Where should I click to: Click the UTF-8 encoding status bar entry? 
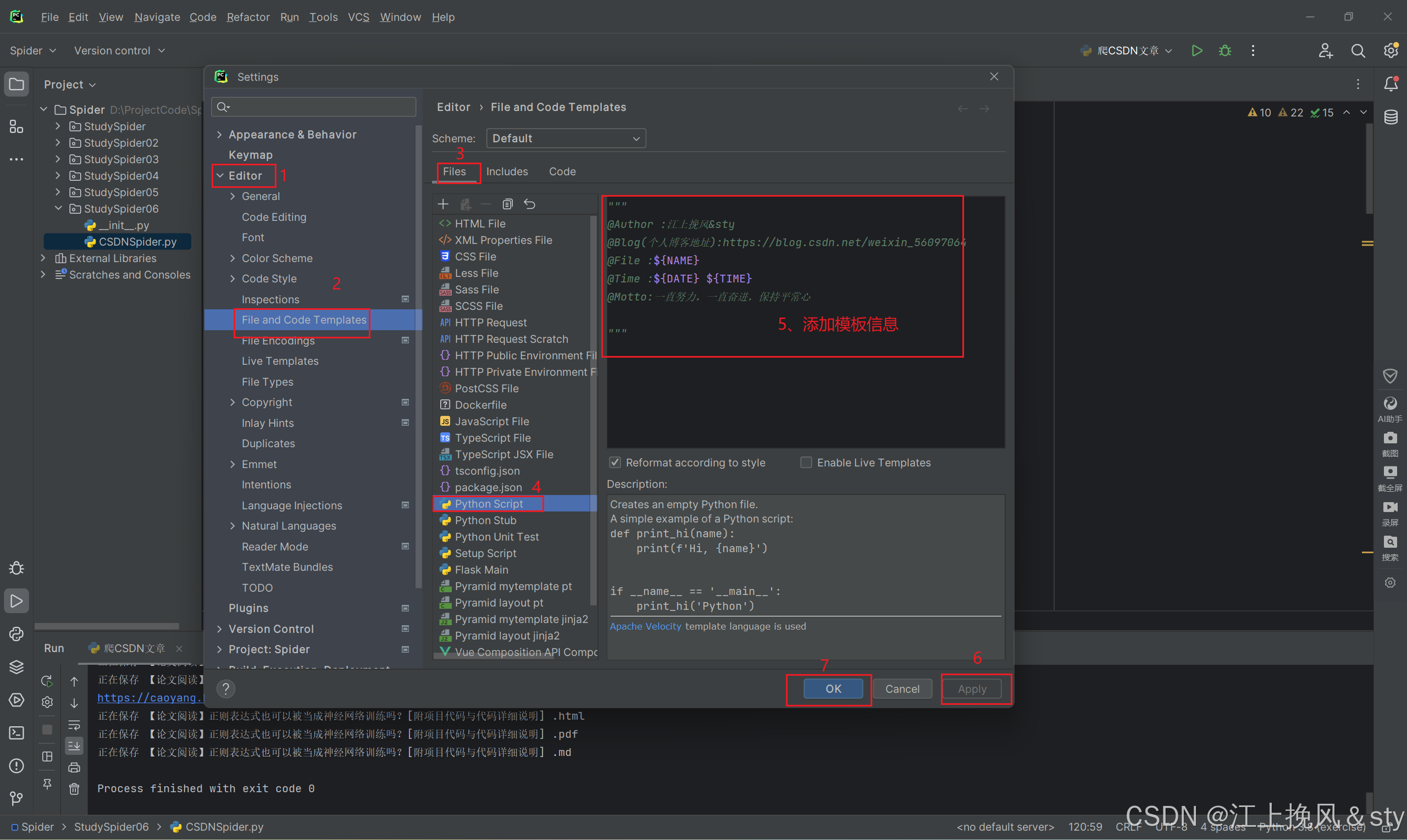tap(1170, 826)
